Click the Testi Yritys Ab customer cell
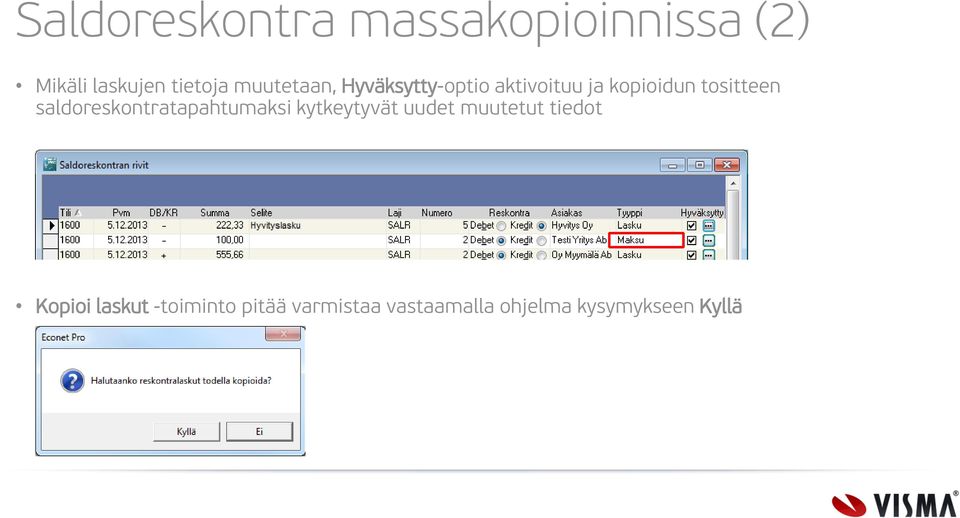 (579, 240)
